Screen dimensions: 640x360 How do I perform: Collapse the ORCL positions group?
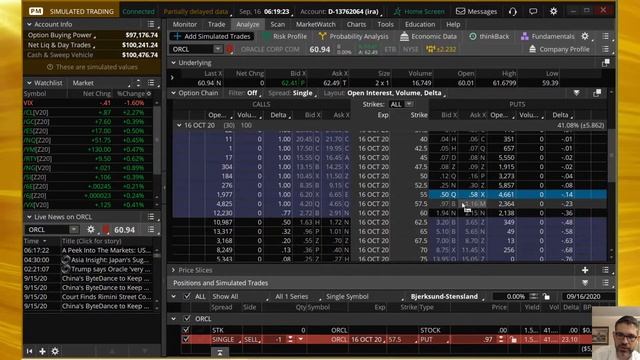173,319
